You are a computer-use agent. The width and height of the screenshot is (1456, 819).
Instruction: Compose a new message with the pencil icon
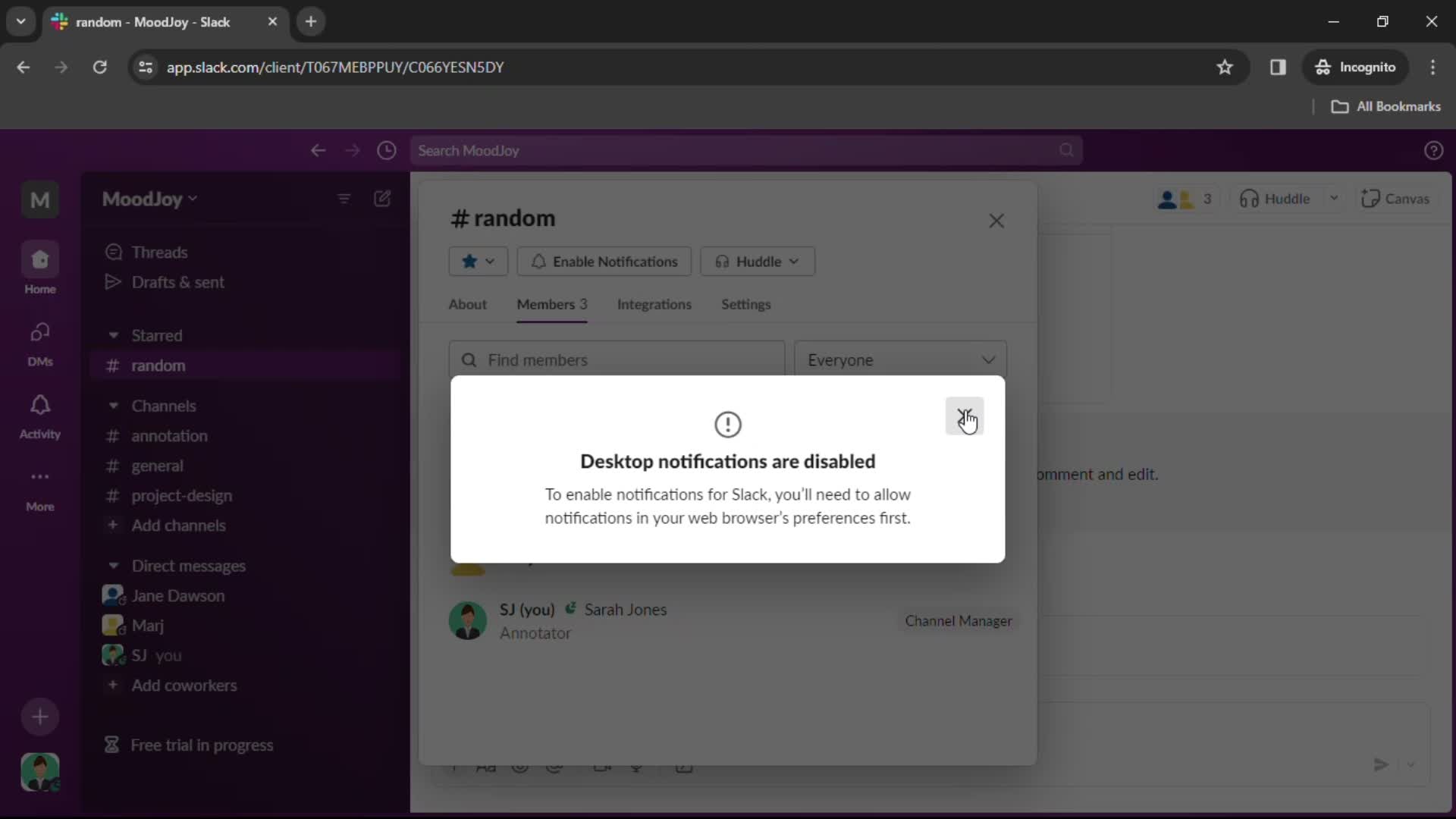383,199
